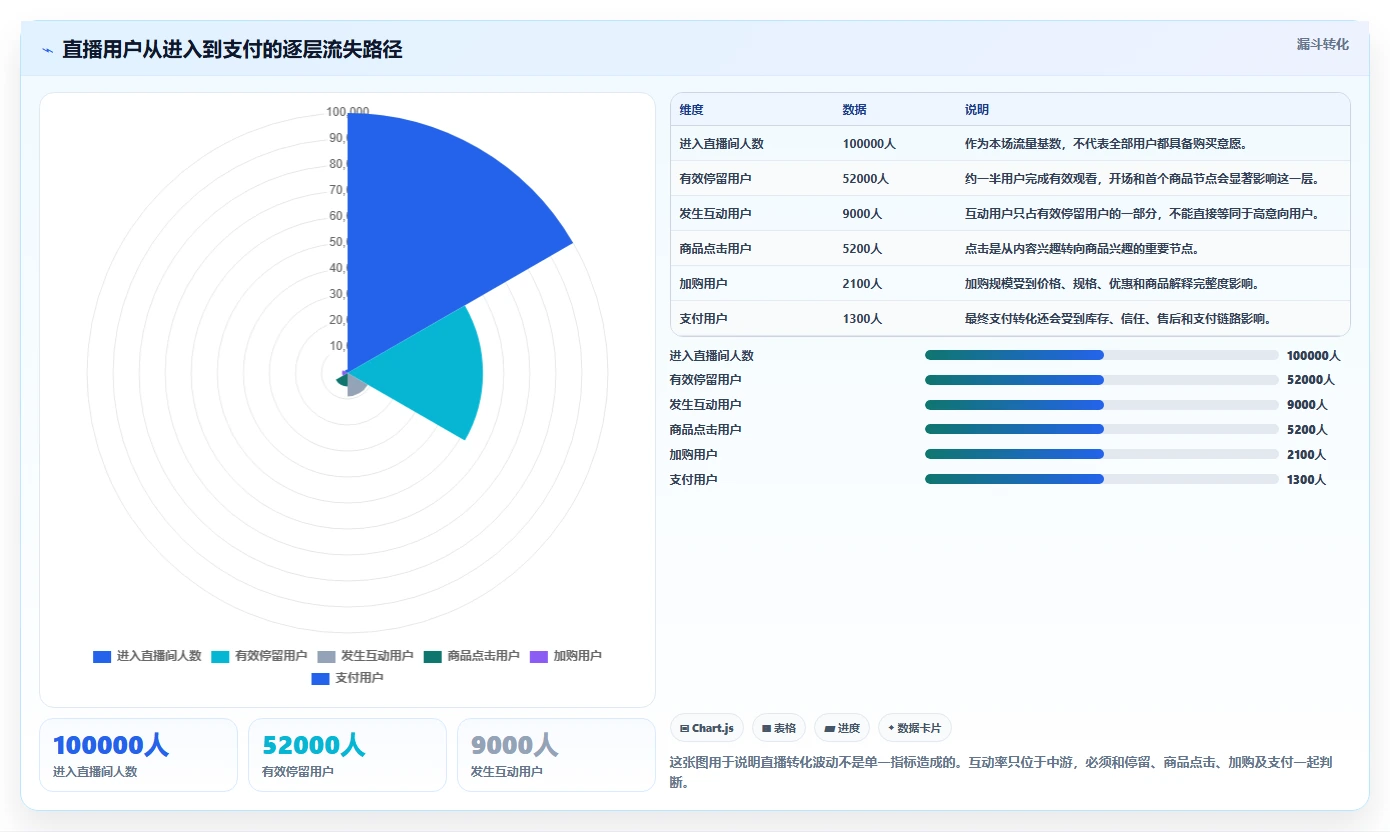Click the progress bar for 有效停留用户
Image resolution: width=1390 pixels, height=832 pixels.
pyautogui.click(x=1101, y=380)
